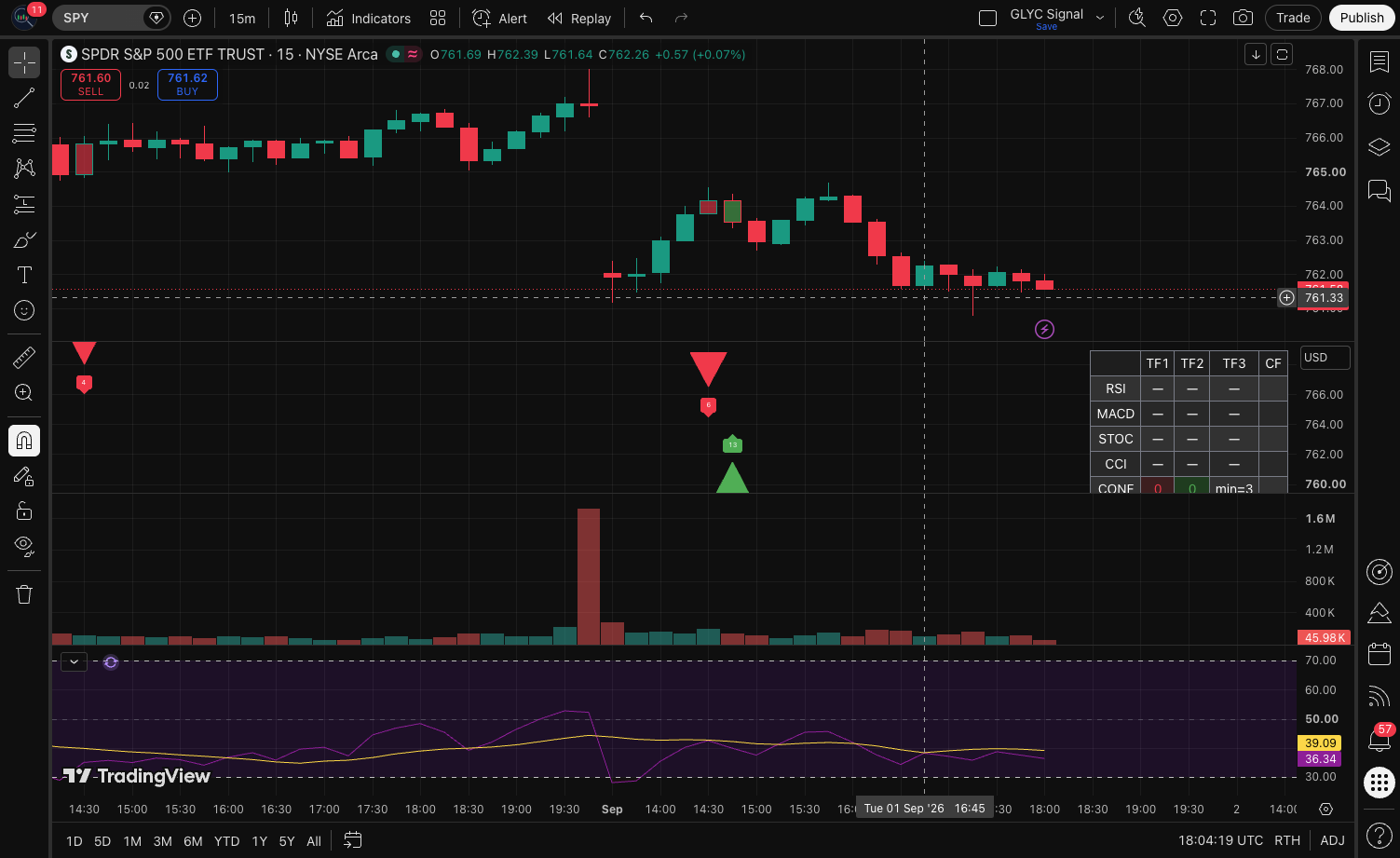1400x858 pixels.
Task: Select the crosshair cursor tool
Action: (x=24, y=62)
